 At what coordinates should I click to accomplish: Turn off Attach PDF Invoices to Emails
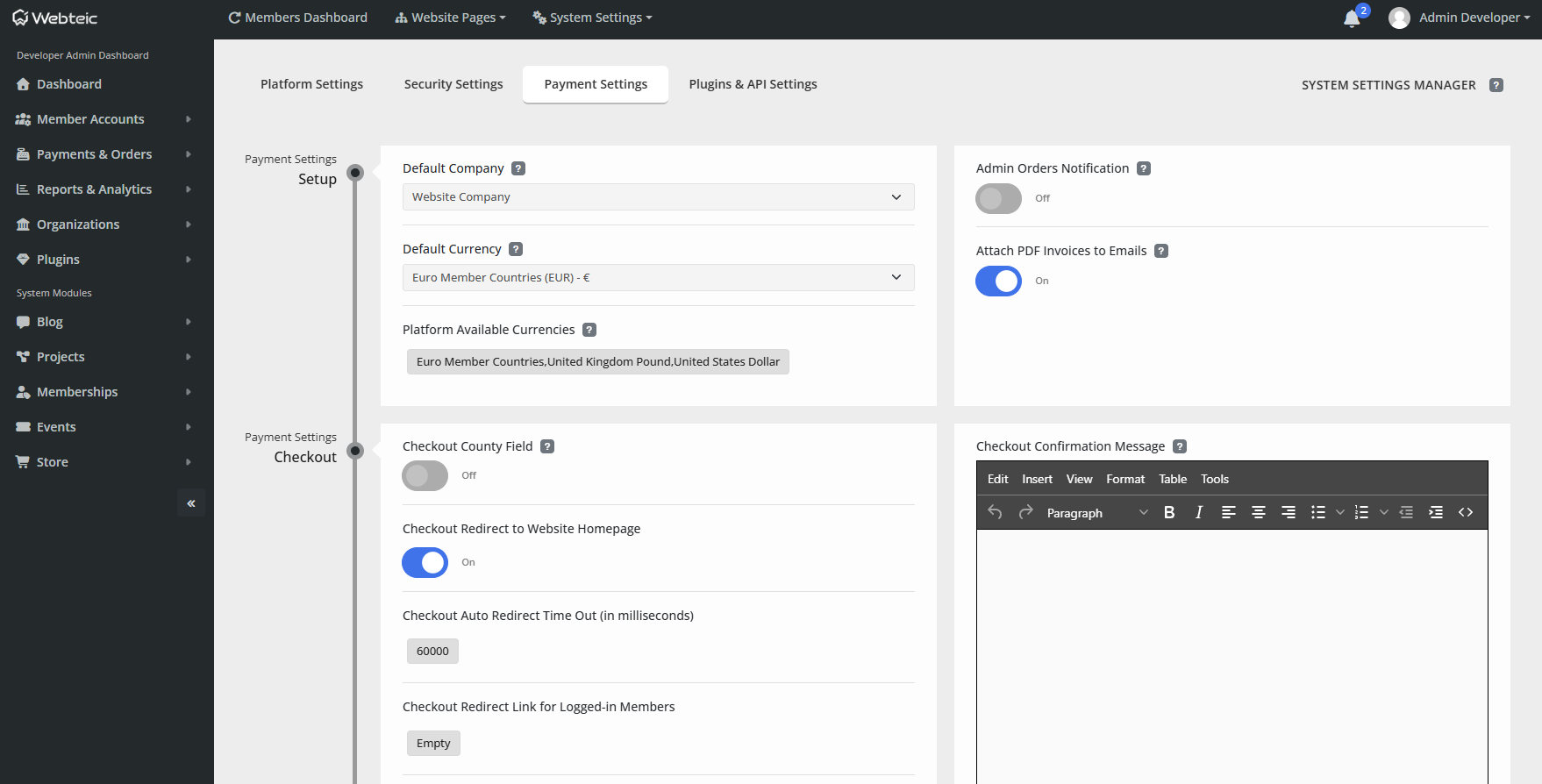(x=998, y=282)
